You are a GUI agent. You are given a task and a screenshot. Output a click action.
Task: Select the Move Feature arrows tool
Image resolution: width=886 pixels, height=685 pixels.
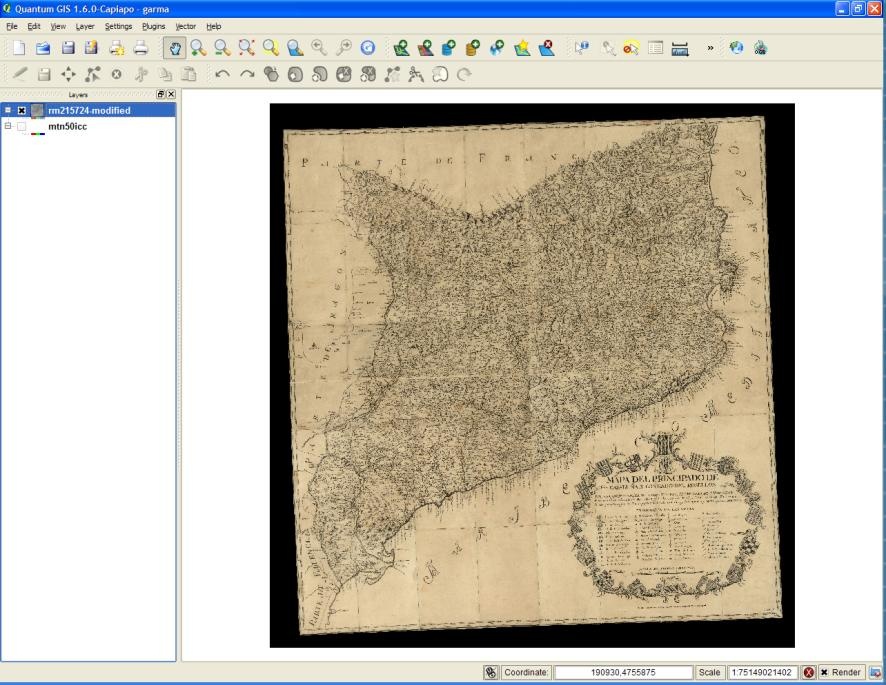(68, 74)
